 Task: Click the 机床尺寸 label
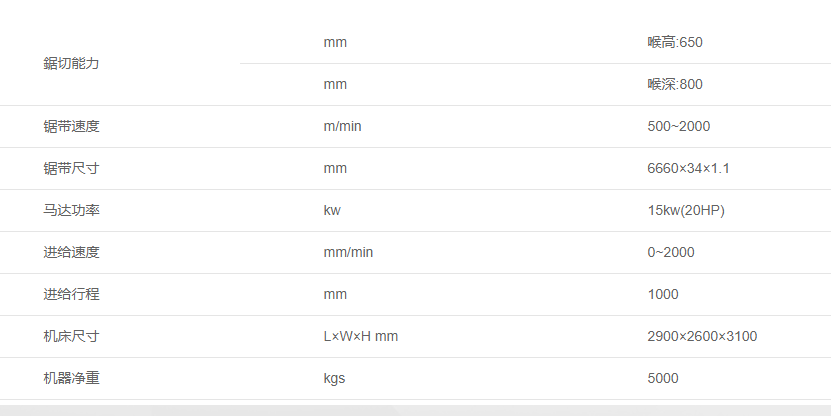71,336
